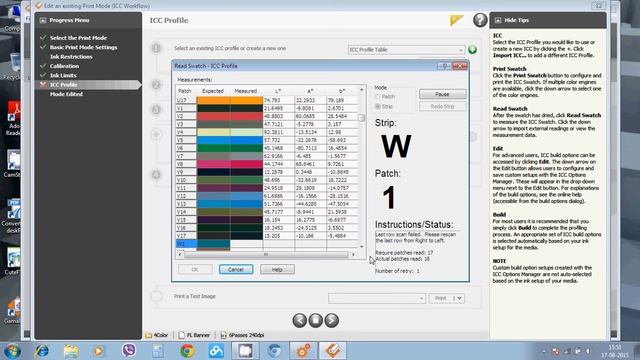640x360 pixels.
Task: Click the horizontal scrollbar of measurements table
Action: click(266, 255)
